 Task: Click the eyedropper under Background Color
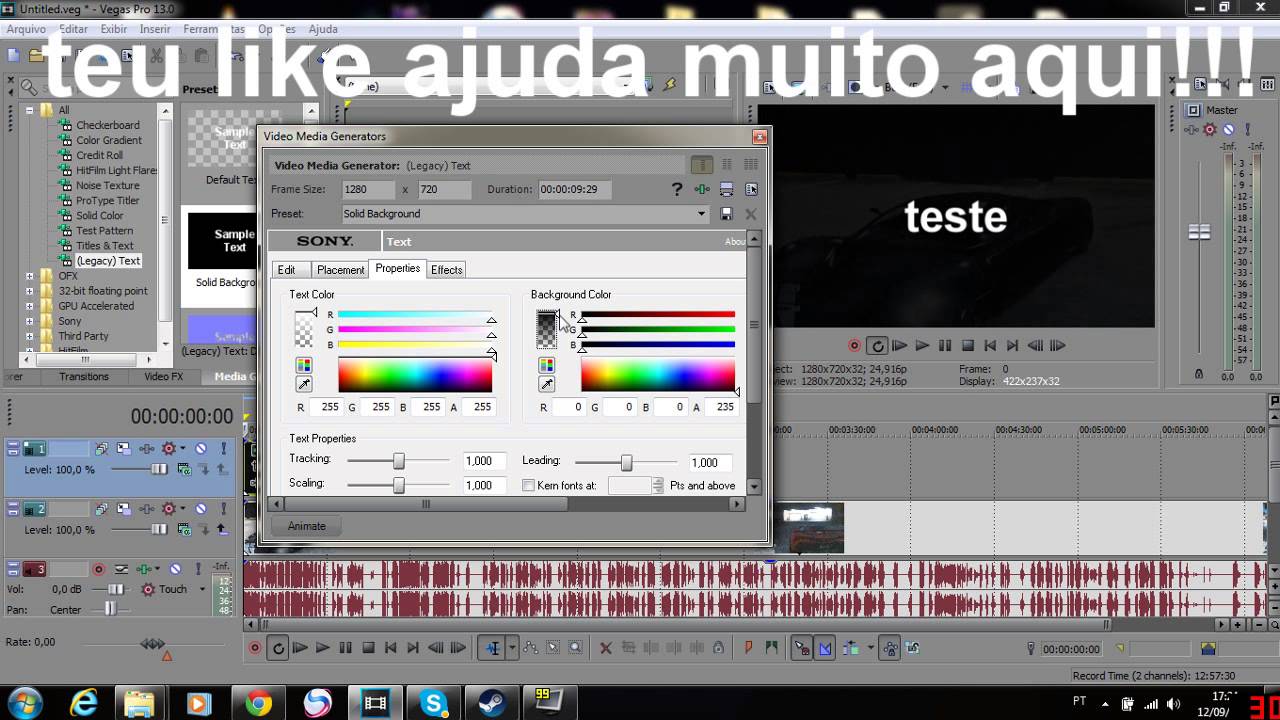[547, 385]
